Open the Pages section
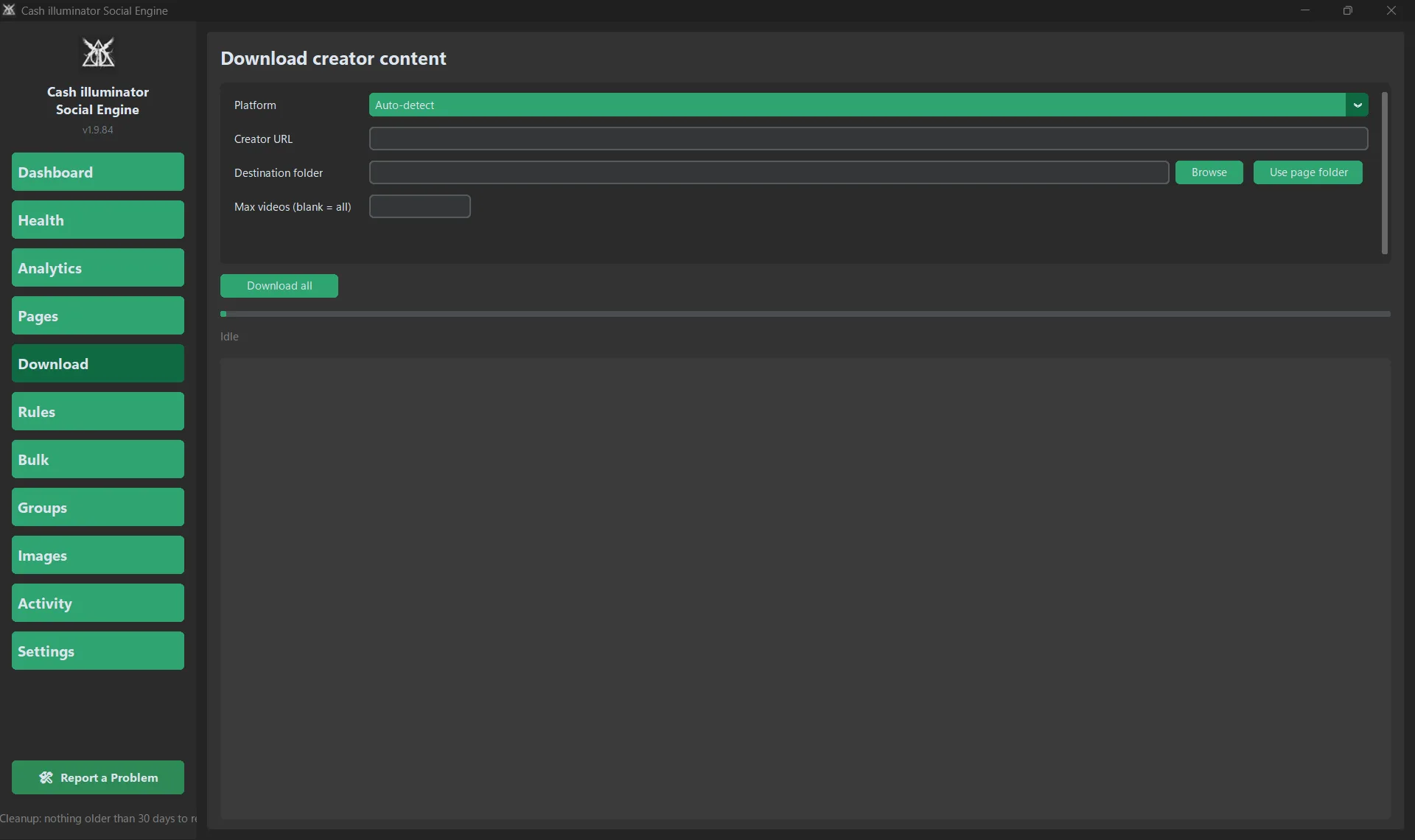Image resolution: width=1415 pixels, height=840 pixels. click(x=98, y=315)
